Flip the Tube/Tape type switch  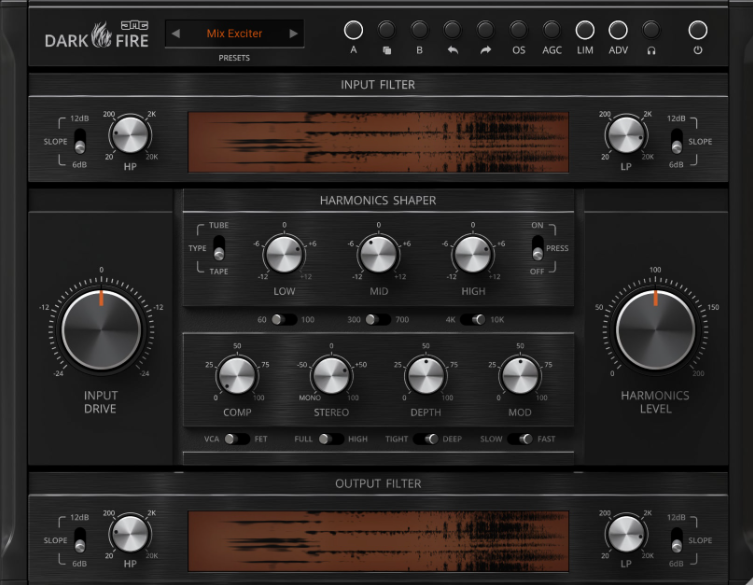coord(219,247)
